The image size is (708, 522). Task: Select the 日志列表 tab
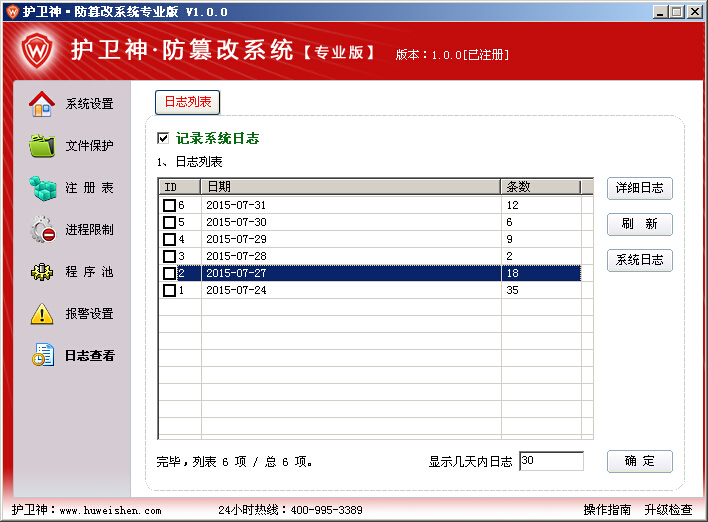pyautogui.click(x=187, y=102)
